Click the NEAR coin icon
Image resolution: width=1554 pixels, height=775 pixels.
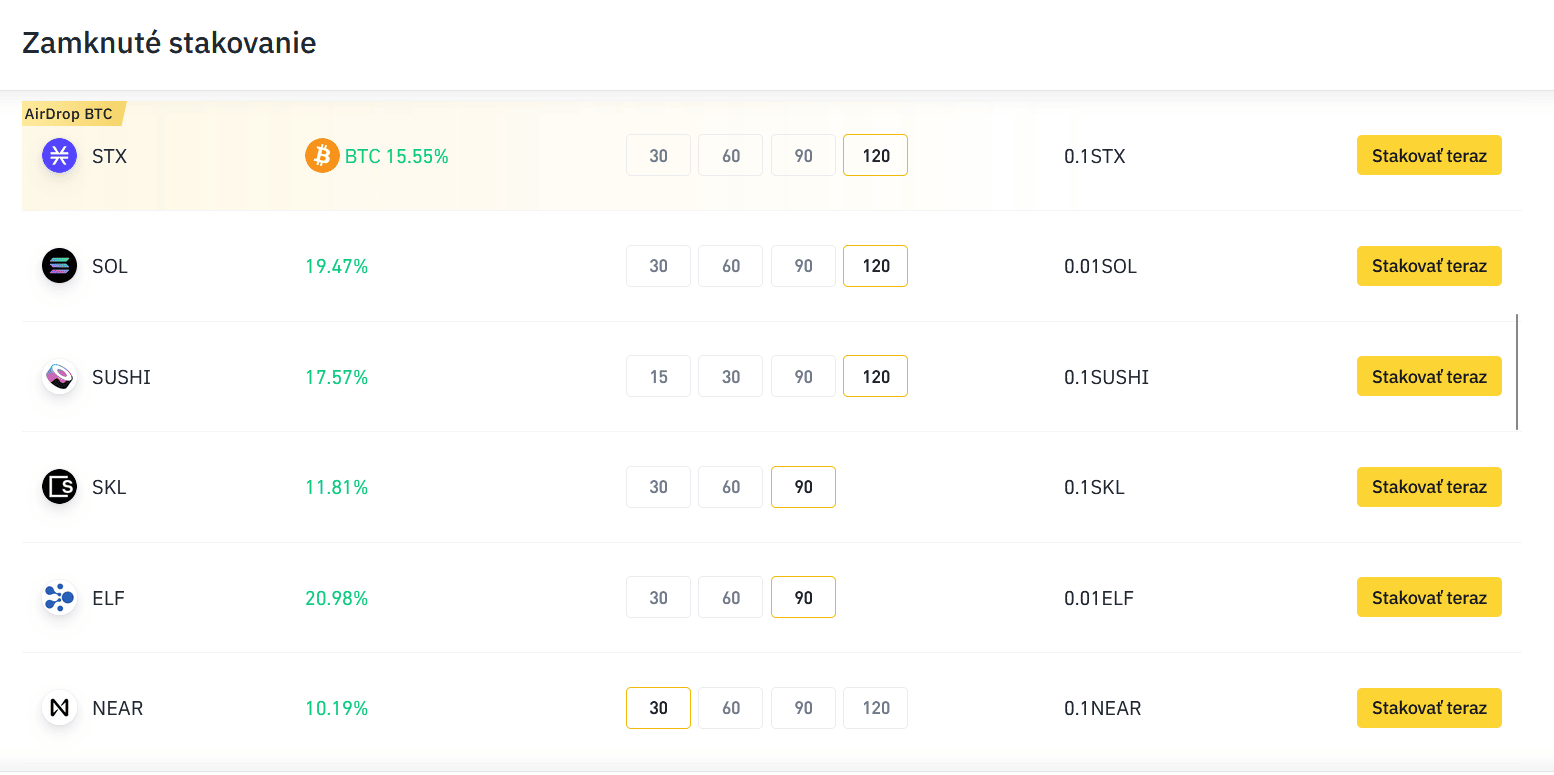[x=59, y=708]
